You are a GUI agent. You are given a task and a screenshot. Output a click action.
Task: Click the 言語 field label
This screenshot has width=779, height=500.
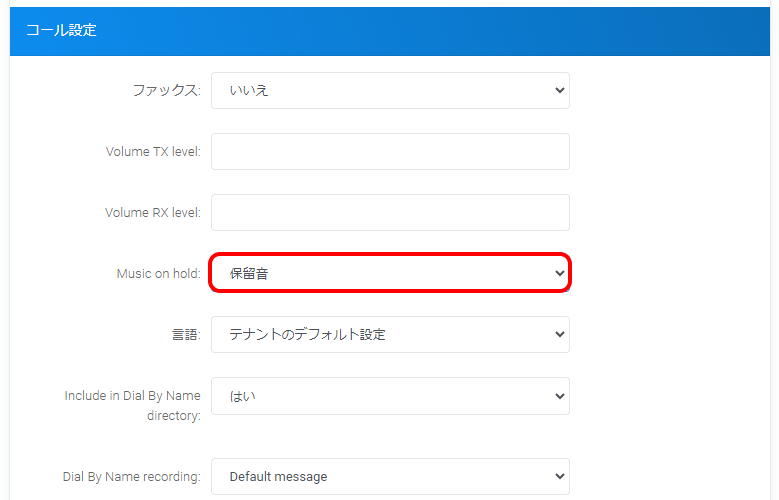(x=185, y=335)
